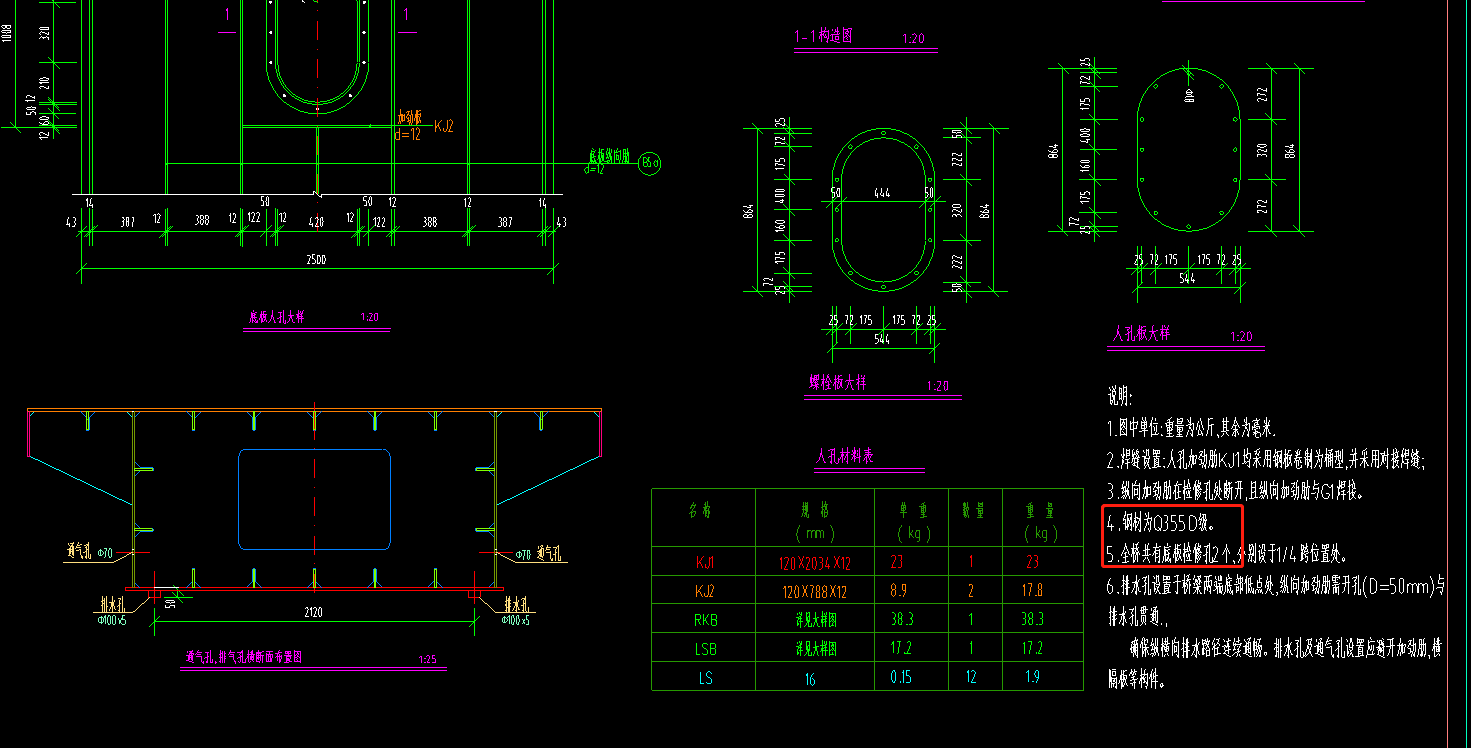Click the '人孔材料表' table title
This screenshot has height=748, width=1471.
[x=845, y=456]
